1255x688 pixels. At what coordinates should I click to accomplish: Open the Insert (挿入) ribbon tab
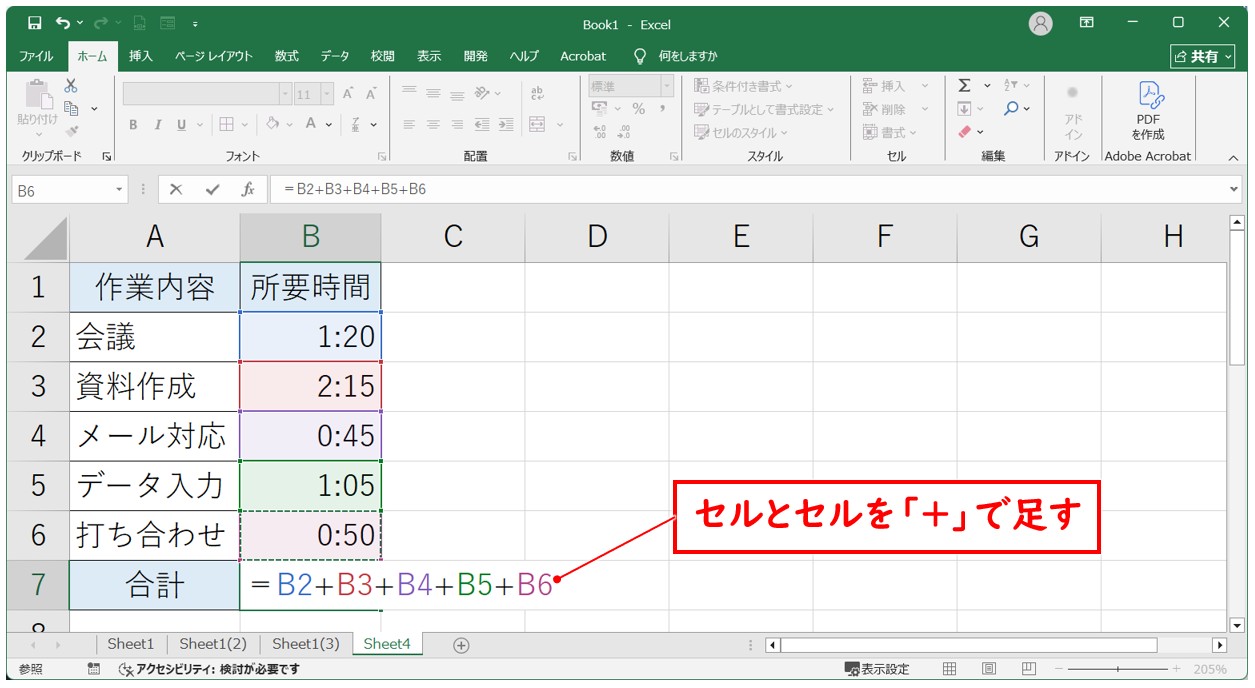point(141,56)
